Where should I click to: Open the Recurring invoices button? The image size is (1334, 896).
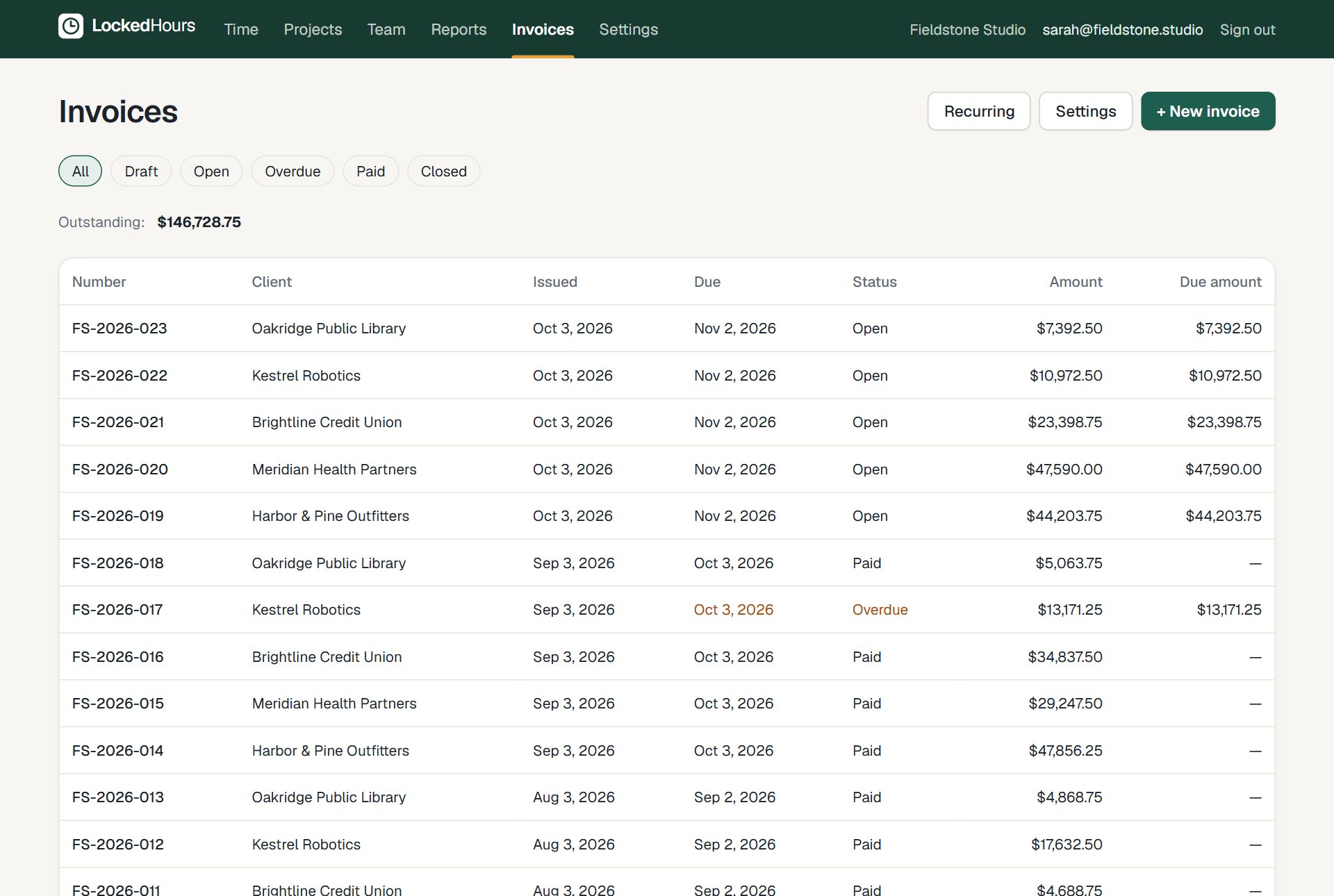pyautogui.click(x=979, y=111)
